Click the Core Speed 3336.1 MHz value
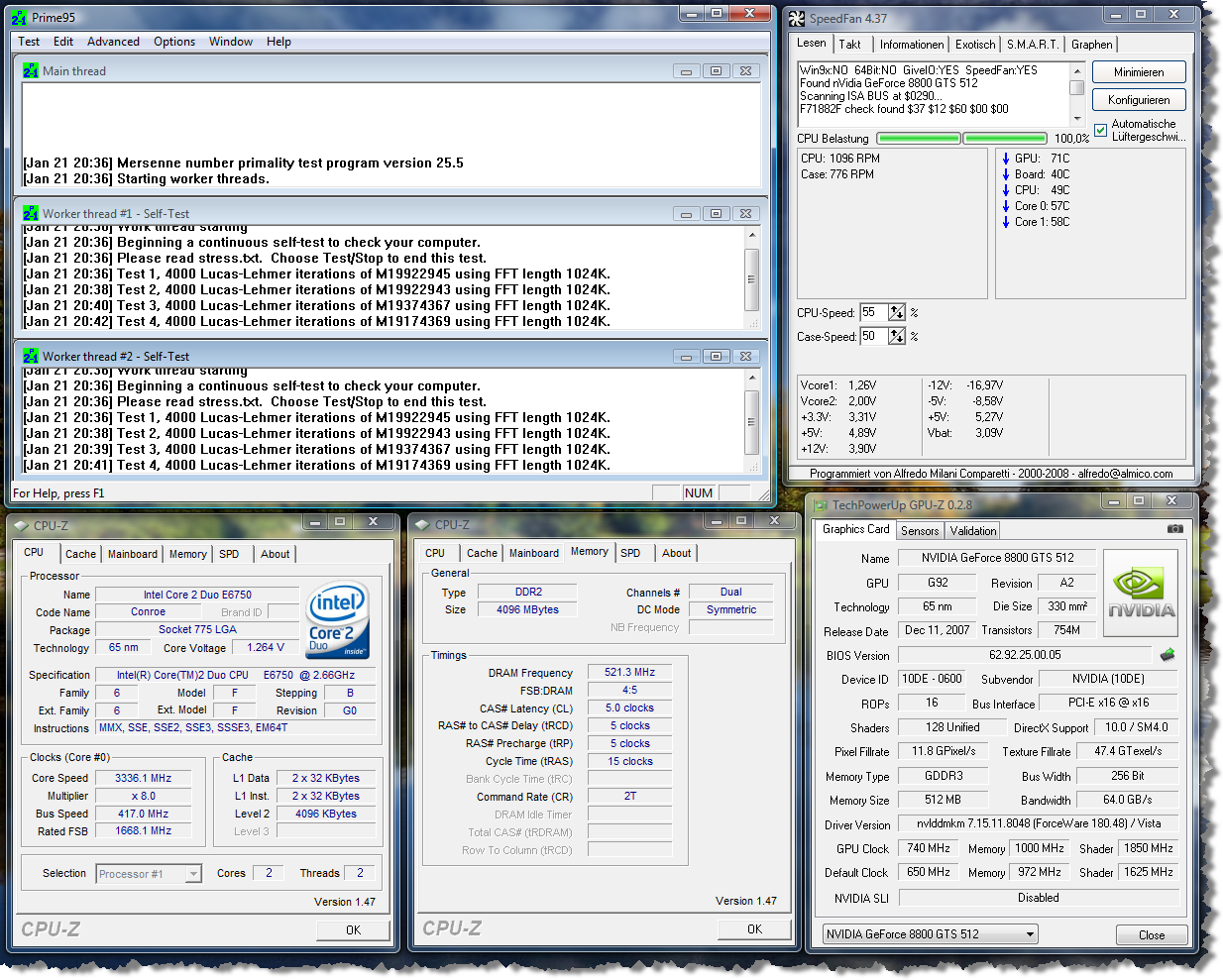The image size is (1223, 980). tap(144, 779)
